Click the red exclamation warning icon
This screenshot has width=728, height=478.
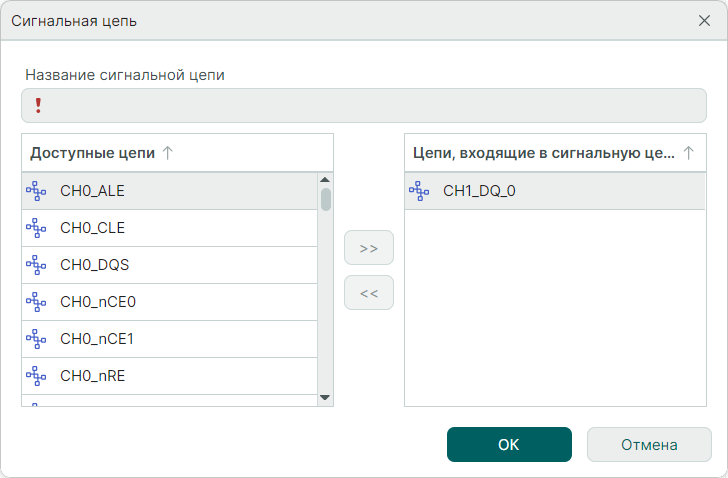[x=38, y=105]
